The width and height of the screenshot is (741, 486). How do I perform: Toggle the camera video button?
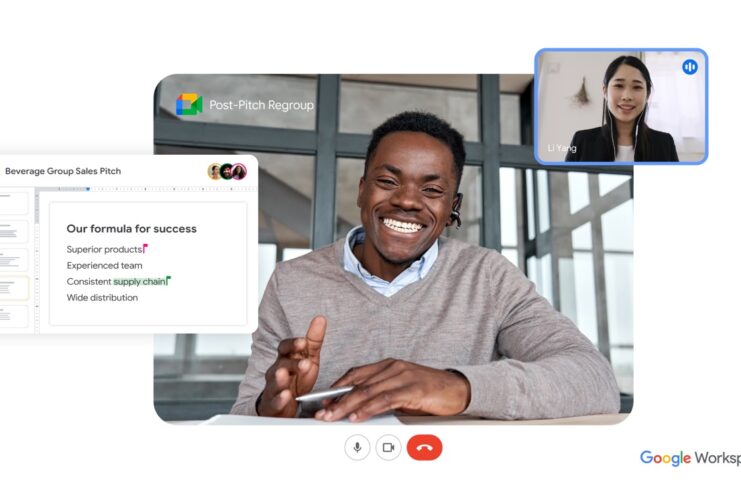(x=388, y=447)
